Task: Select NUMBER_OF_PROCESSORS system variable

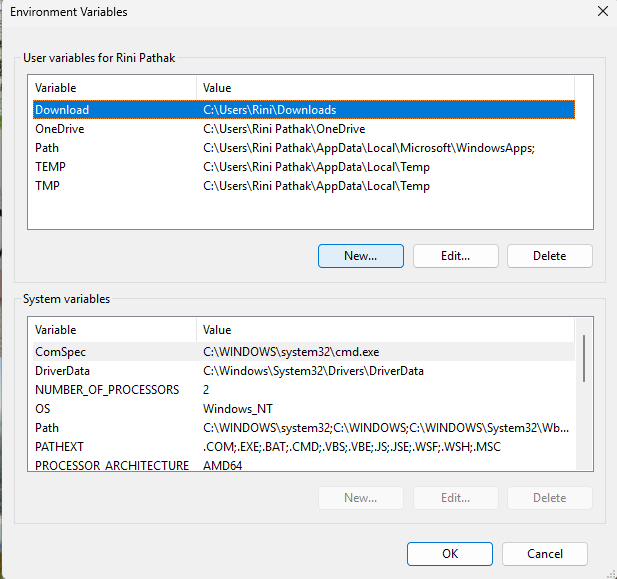Action: point(107,390)
